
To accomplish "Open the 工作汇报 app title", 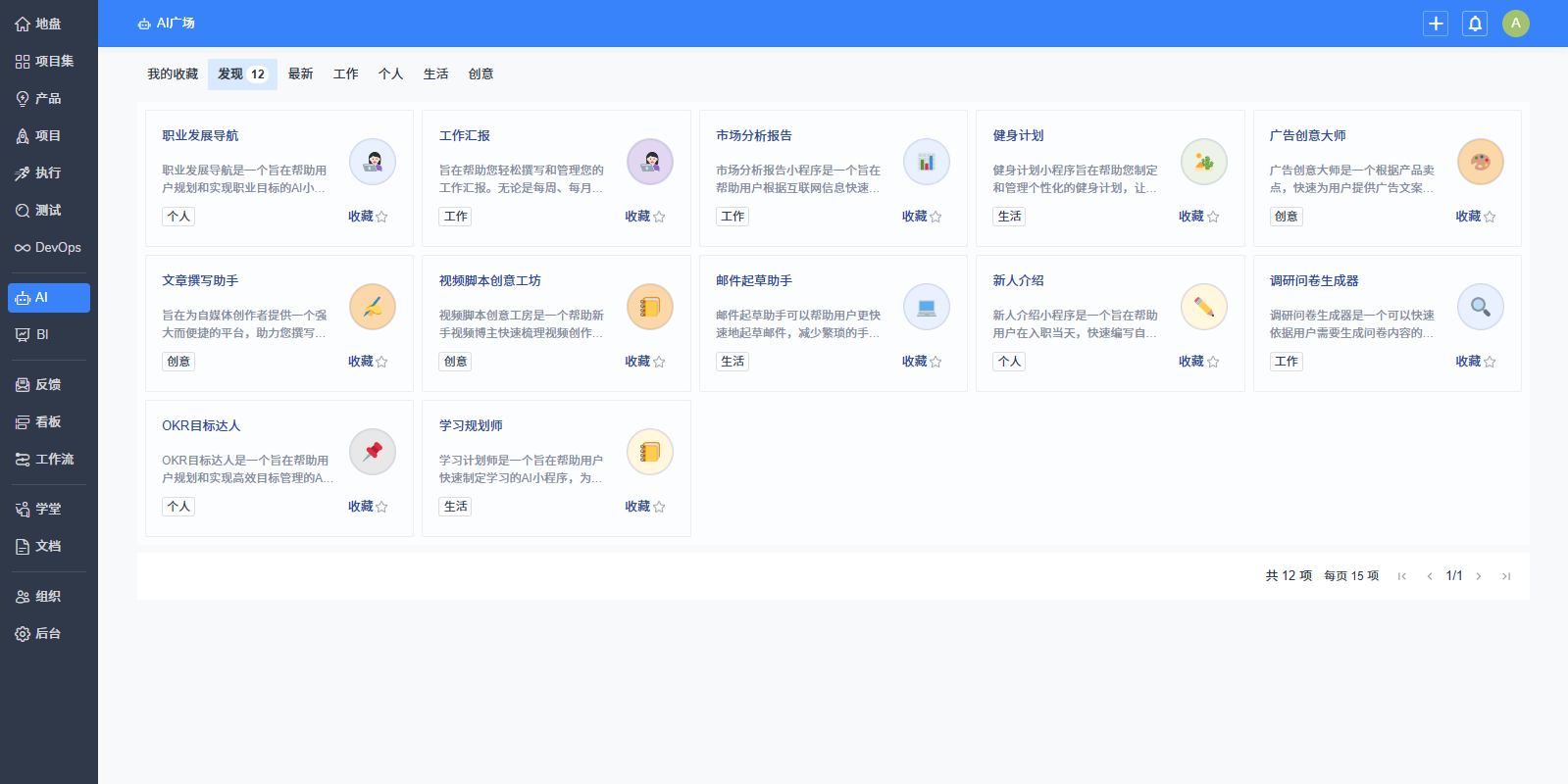I will (x=465, y=136).
